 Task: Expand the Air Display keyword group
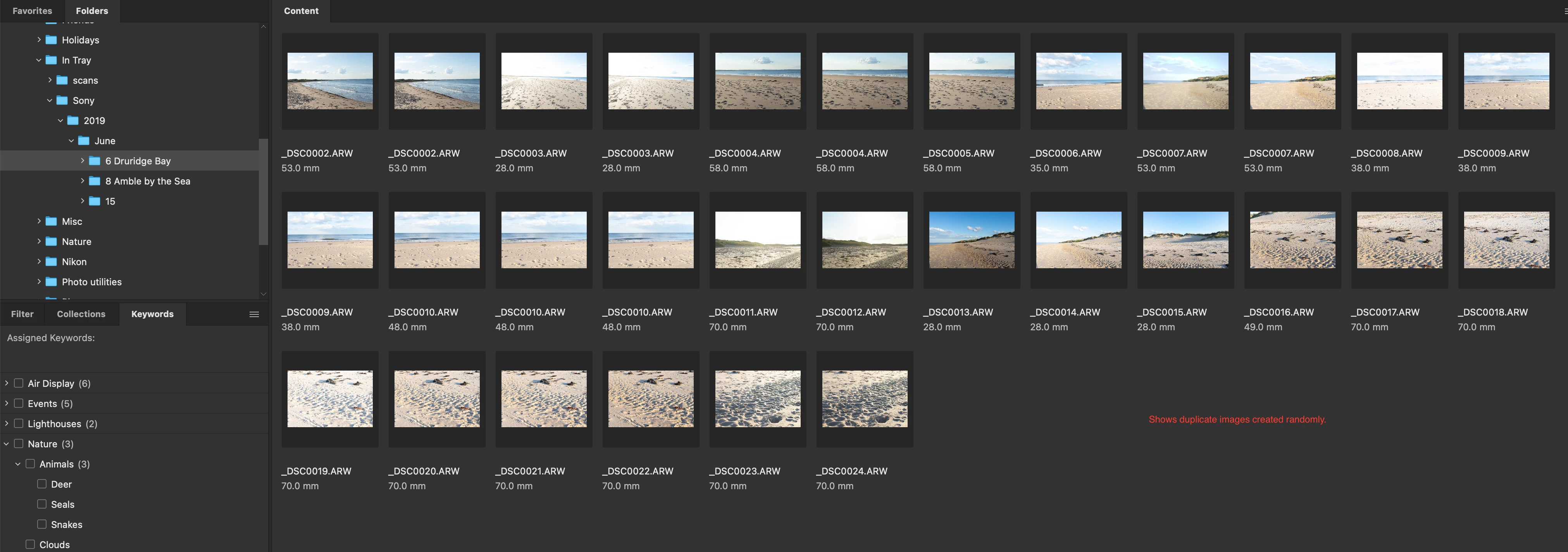click(7, 383)
